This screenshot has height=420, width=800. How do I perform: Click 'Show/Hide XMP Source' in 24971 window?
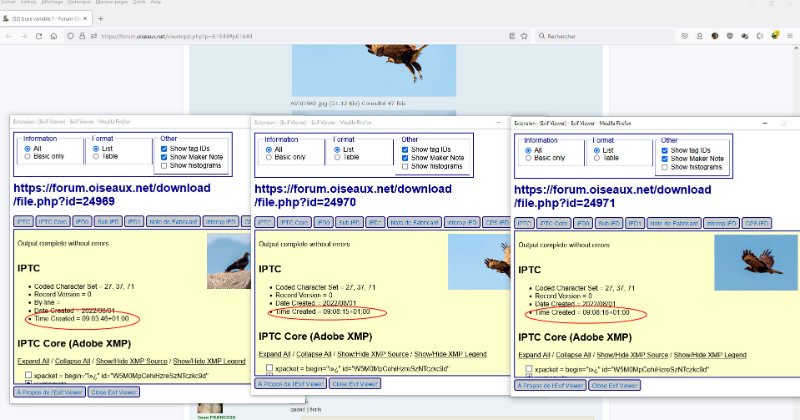632,355
